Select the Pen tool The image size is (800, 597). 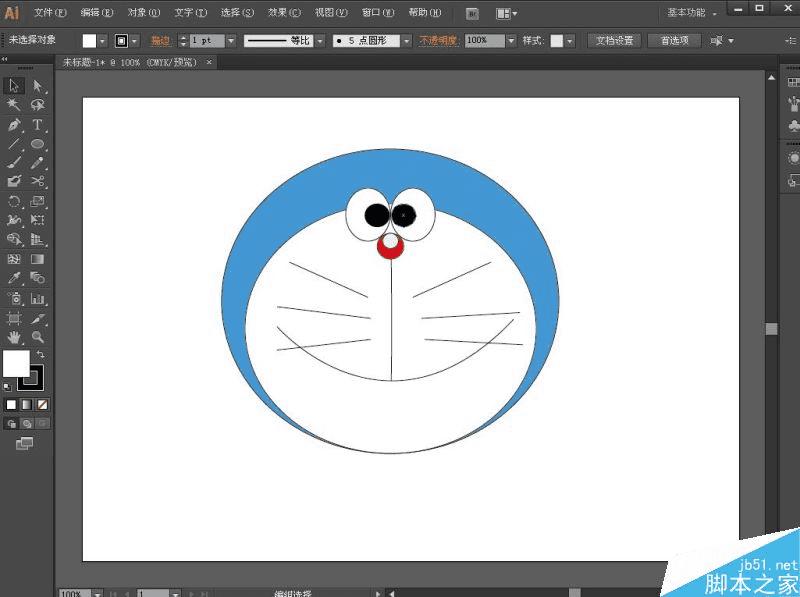[14, 125]
